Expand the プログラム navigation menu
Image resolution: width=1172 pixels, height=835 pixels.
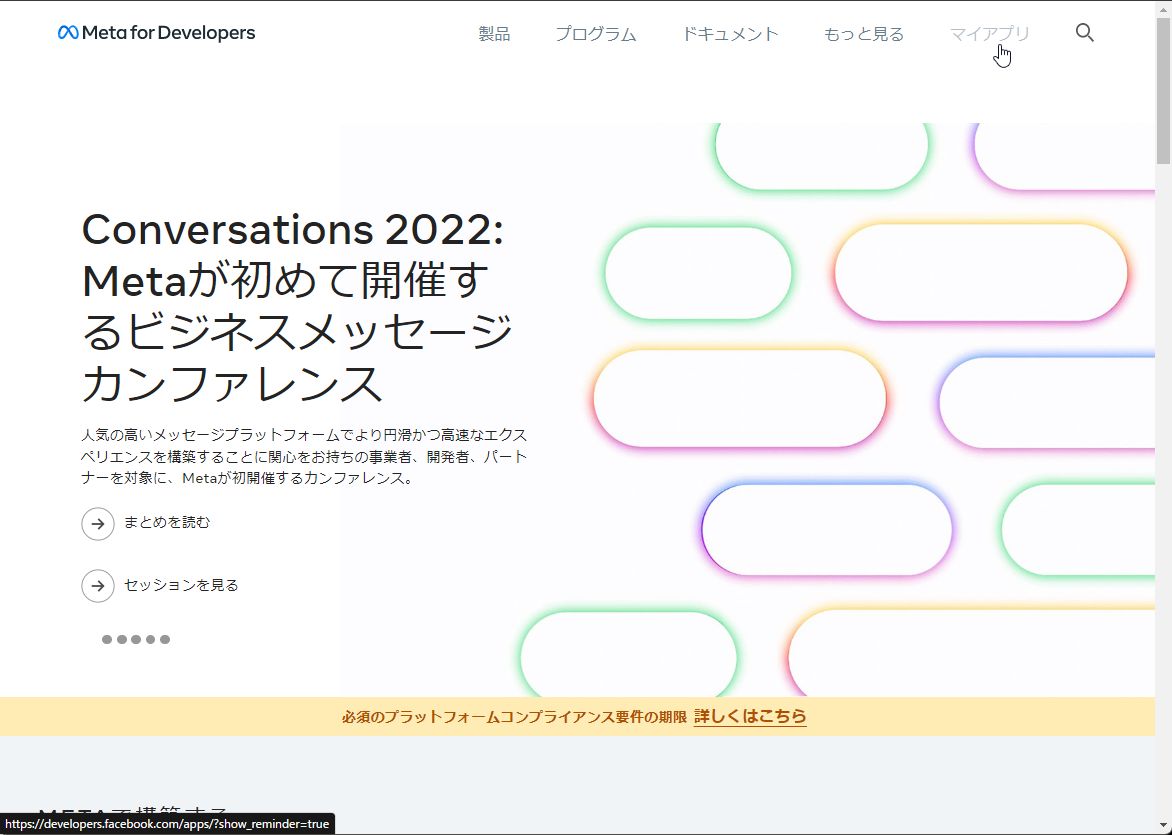[596, 34]
